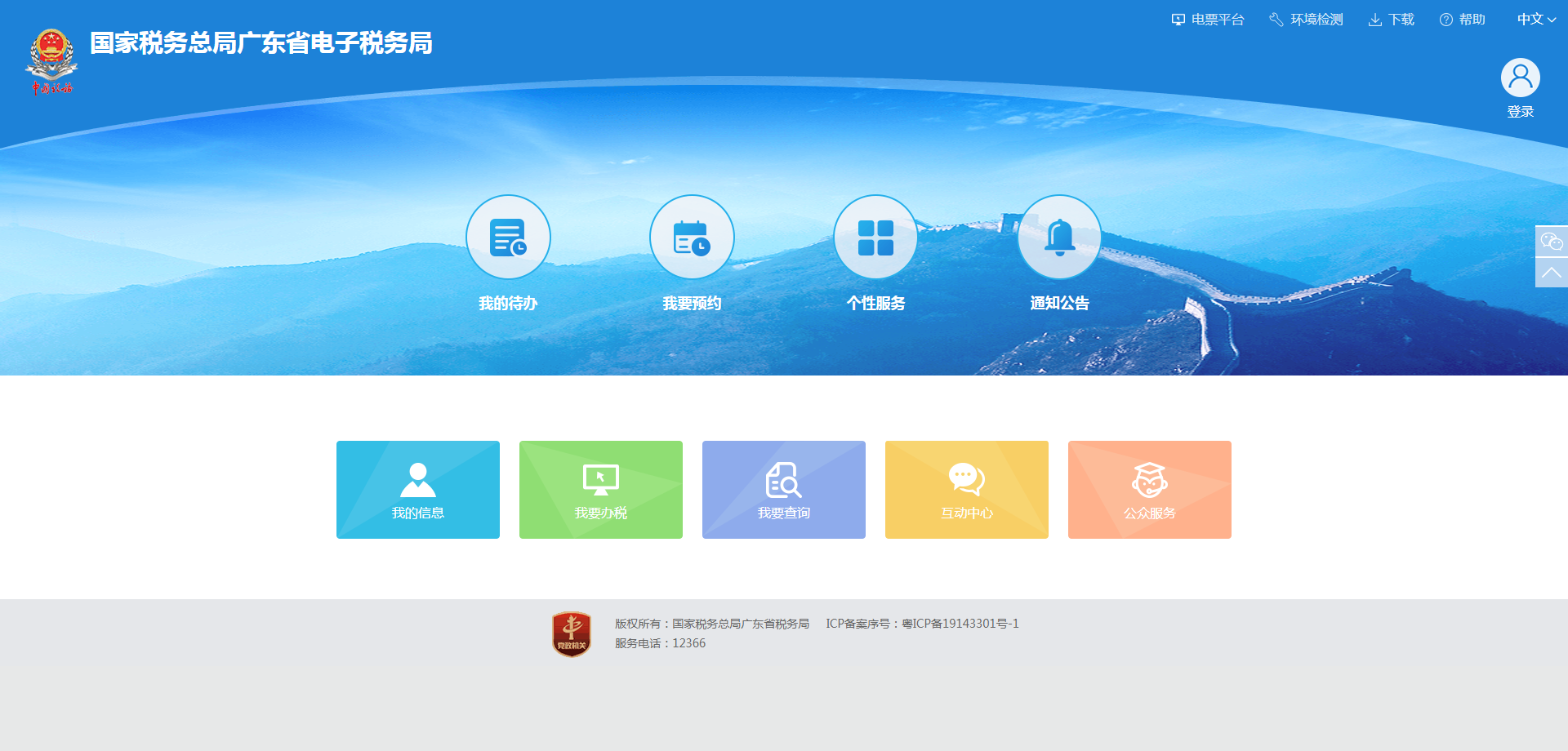1568x751 pixels.
Task: Open the 个性服务 grid icon
Action: tap(875, 237)
